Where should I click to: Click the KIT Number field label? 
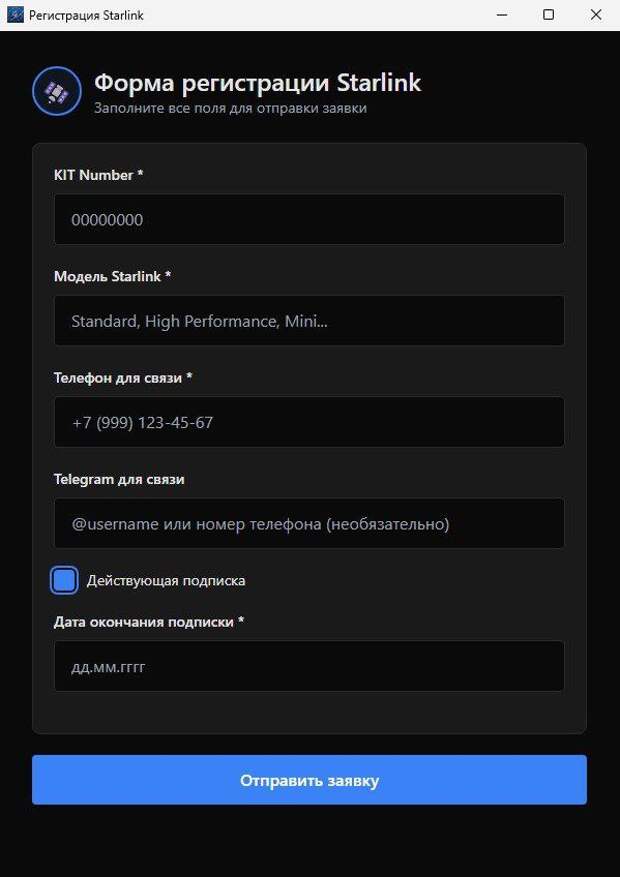point(98,175)
